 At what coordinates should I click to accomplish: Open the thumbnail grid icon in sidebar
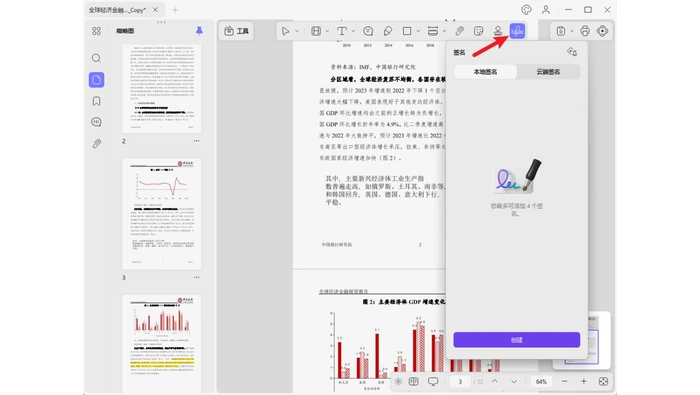[x=96, y=31]
